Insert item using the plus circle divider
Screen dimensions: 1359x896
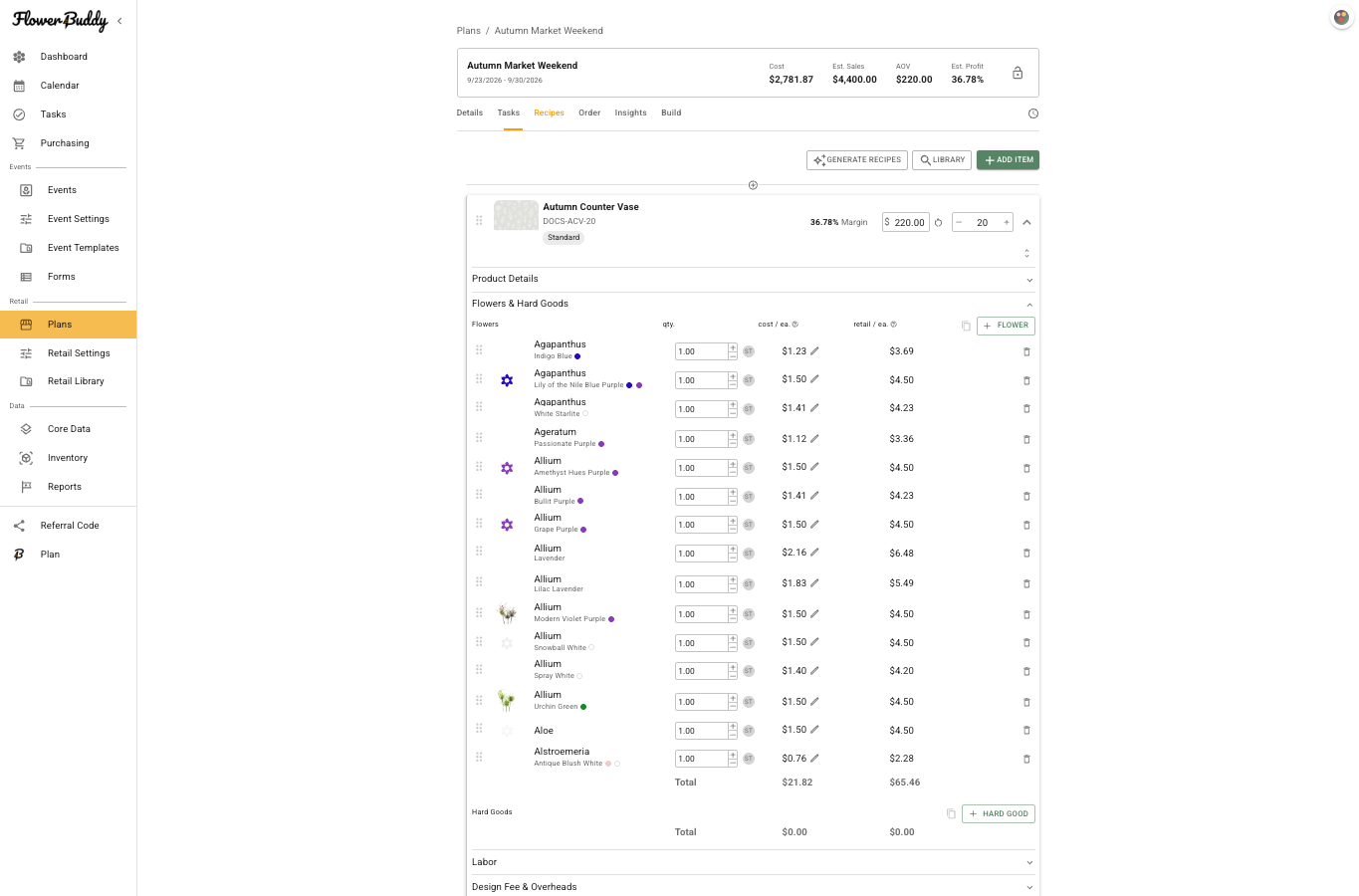pyautogui.click(x=753, y=185)
